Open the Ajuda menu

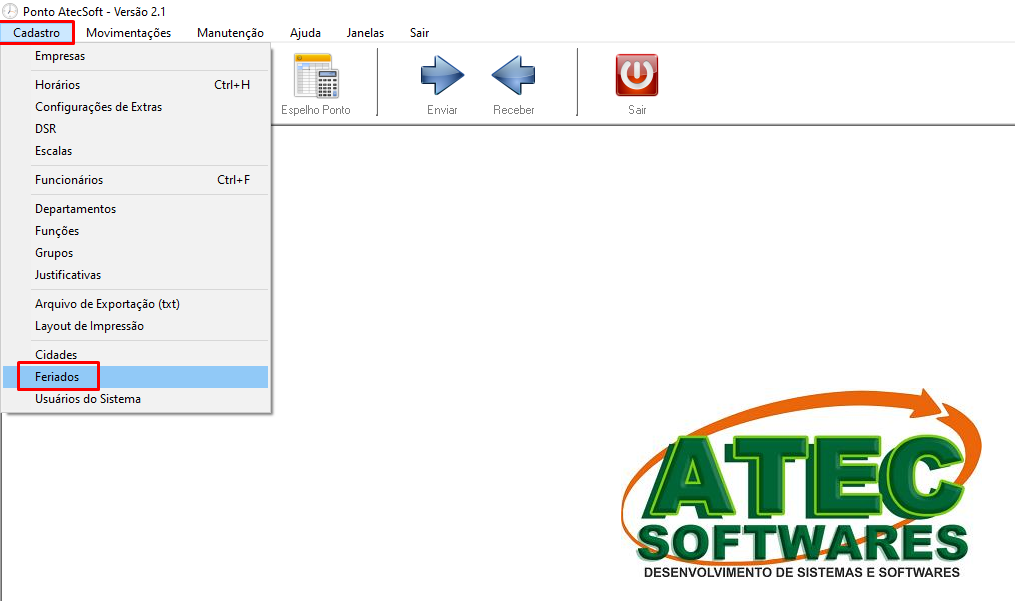coord(306,32)
